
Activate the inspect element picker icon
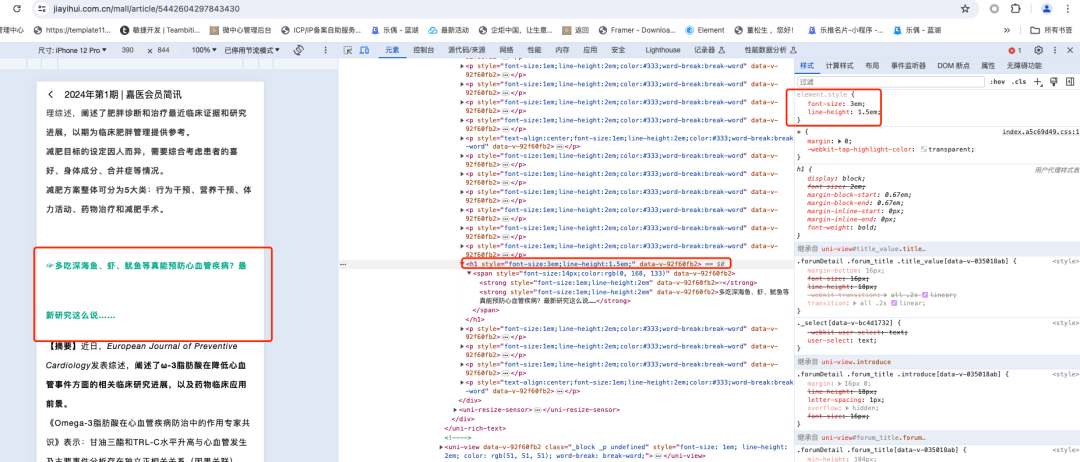[349, 50]
